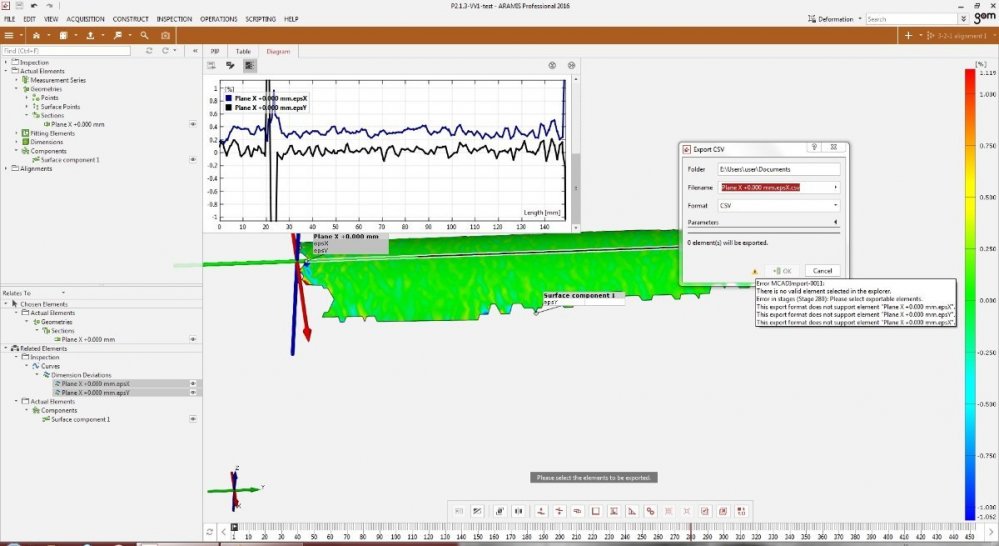Open the Format CSV dropdown
This screenshot has height=546, width=999.
click(x=778, y=205)
